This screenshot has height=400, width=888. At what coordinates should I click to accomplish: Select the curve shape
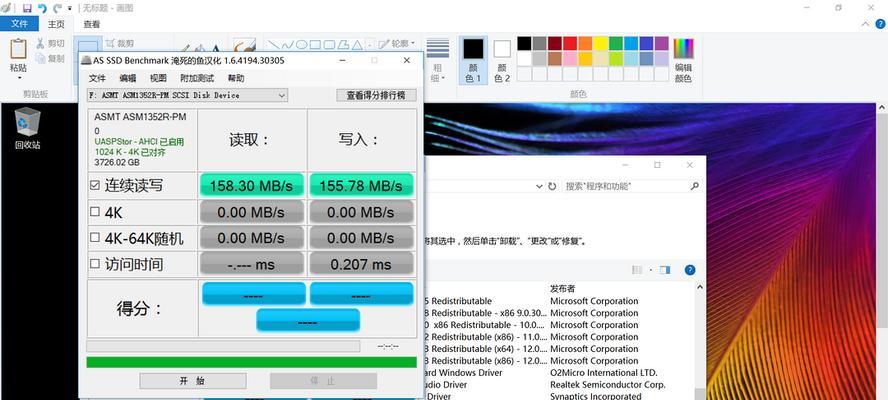click(x=288, y=44)
